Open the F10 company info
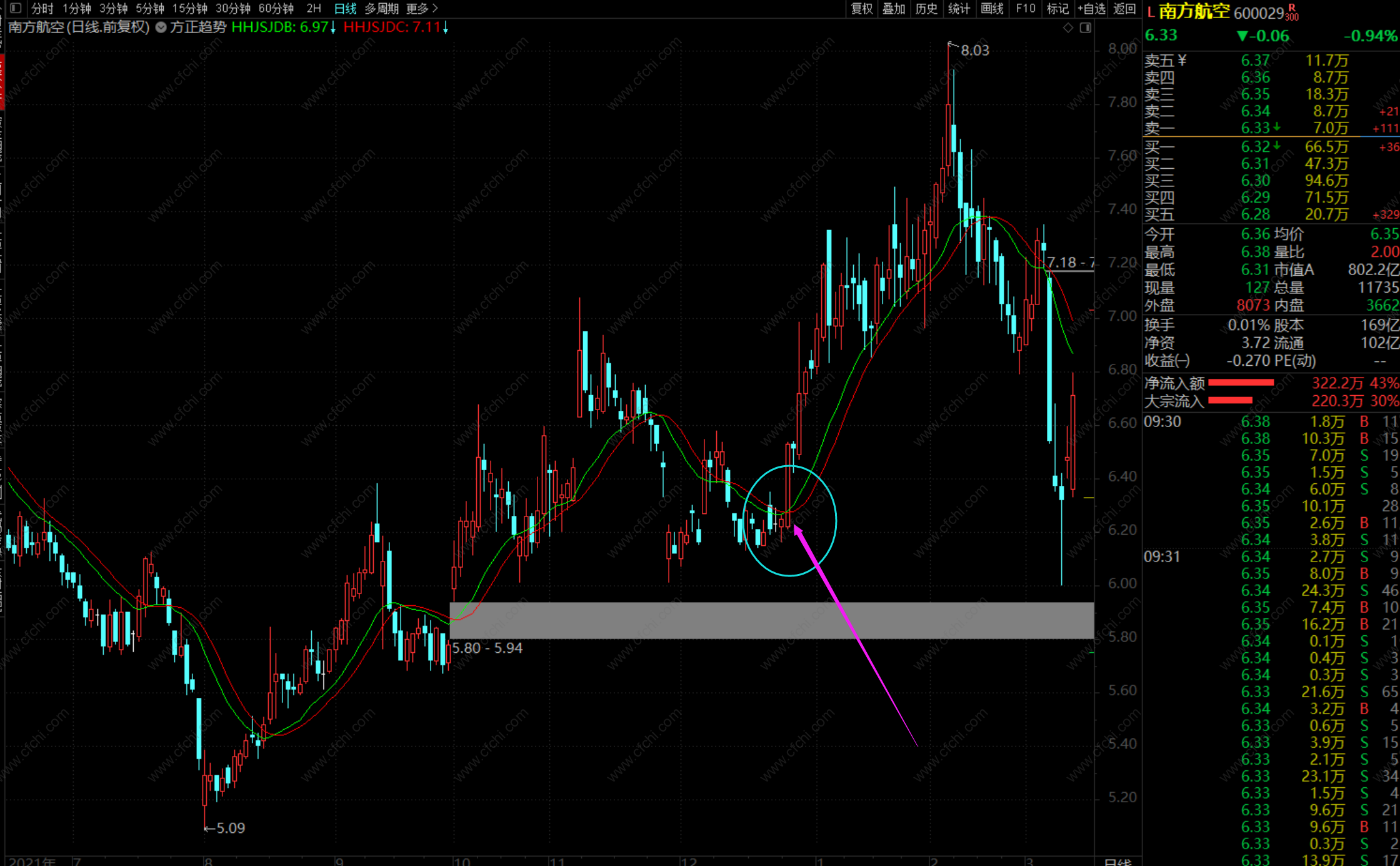 pyautogui.click(x=1026, y=8)
